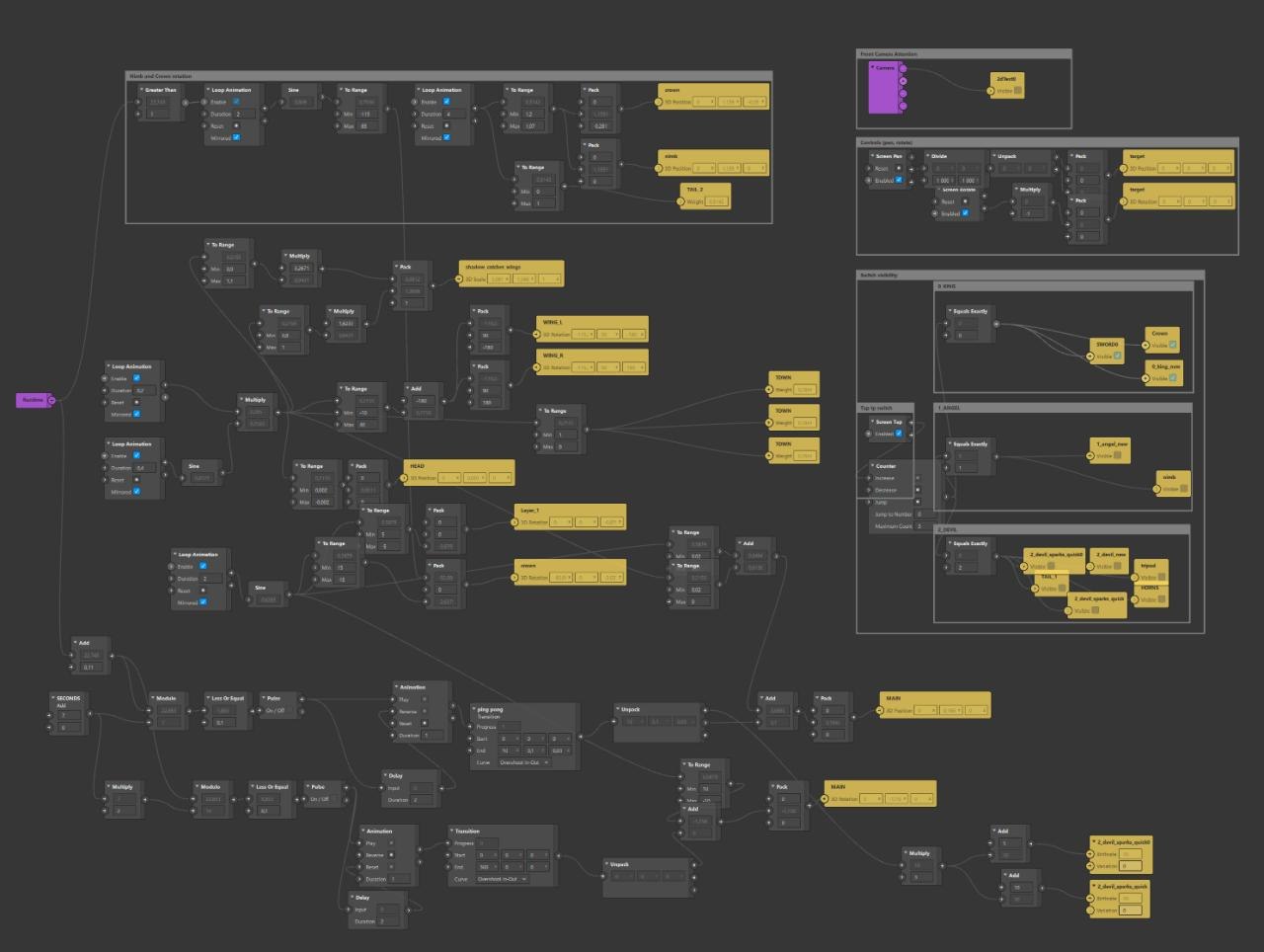Toggle Enable on Loop Animation with Duration 0,2
The width and height of the screenshot is (1264, 952).
pos(137,378)
